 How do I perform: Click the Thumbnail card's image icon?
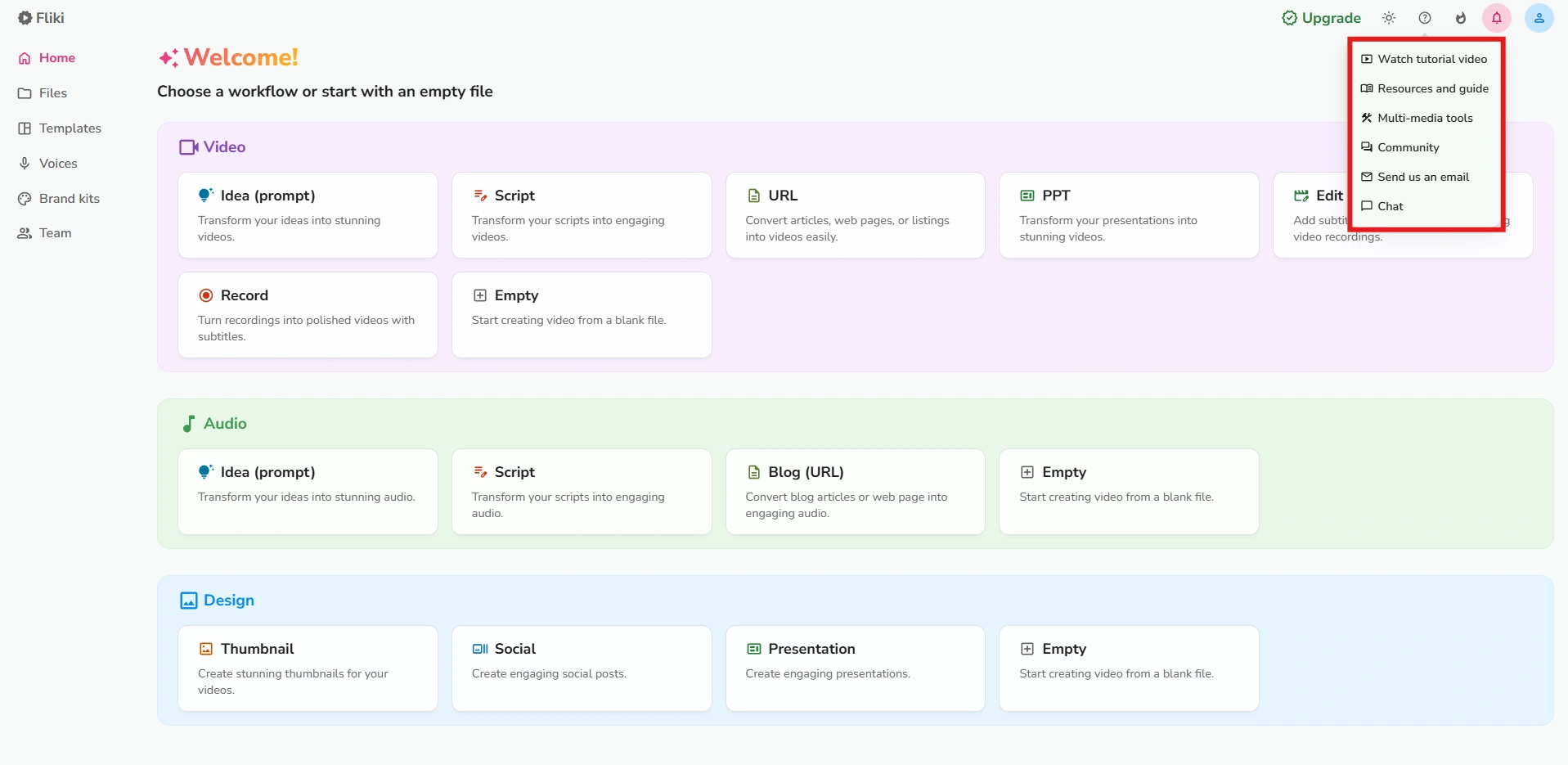tap(206, 649)
